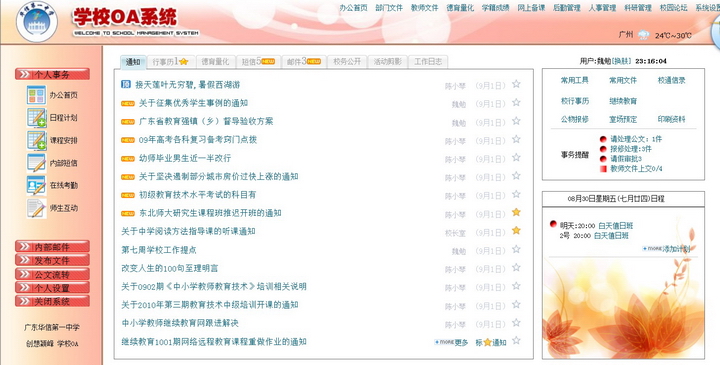The image size is (720, 365).
Task: Click NEW badge before 关于征集优秀学生事例的通知
Action: coord(128,103)
